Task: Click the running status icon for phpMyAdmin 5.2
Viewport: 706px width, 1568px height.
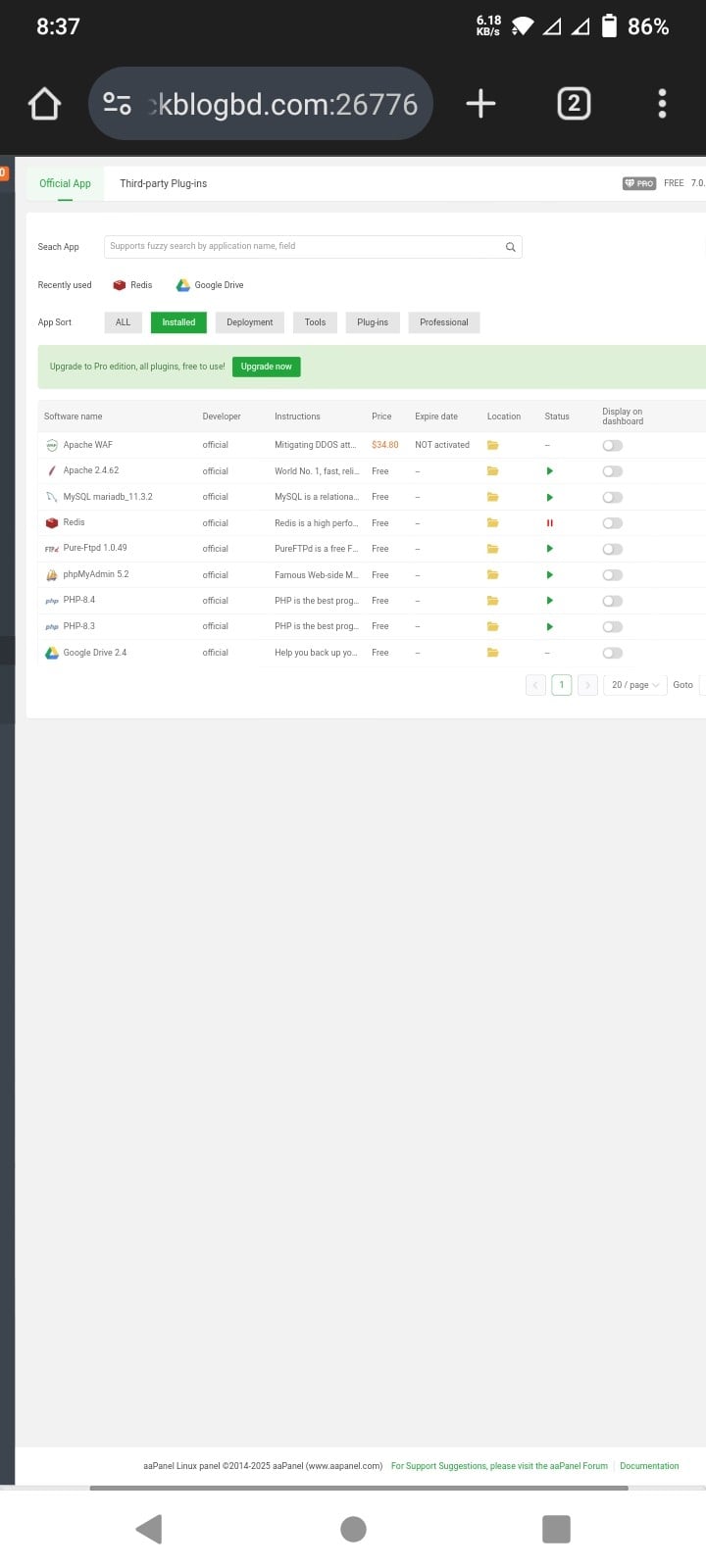Action: click(x=549, y=575)
